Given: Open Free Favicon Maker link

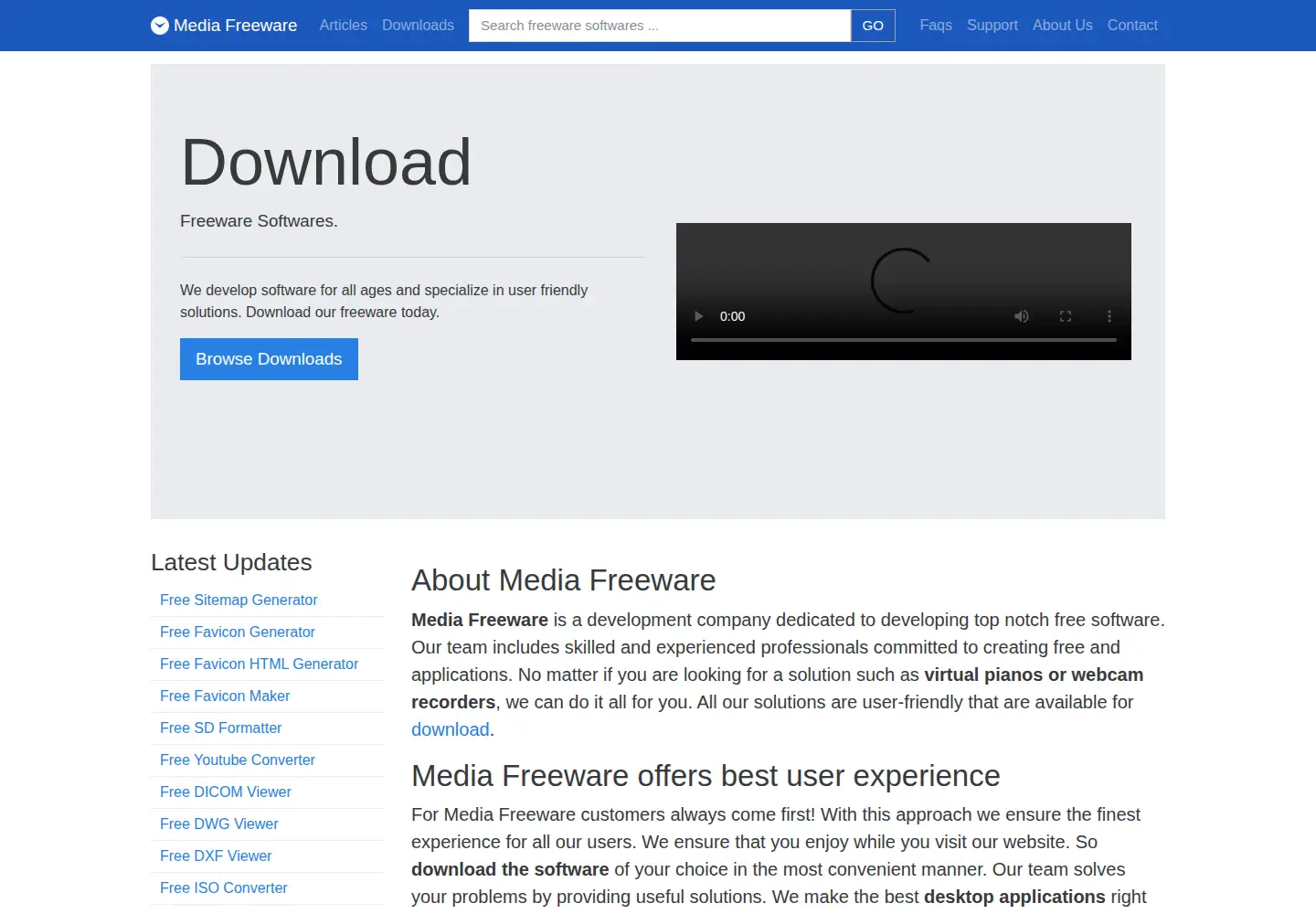Looking at the screenshot, I should (x=225, y=696).
